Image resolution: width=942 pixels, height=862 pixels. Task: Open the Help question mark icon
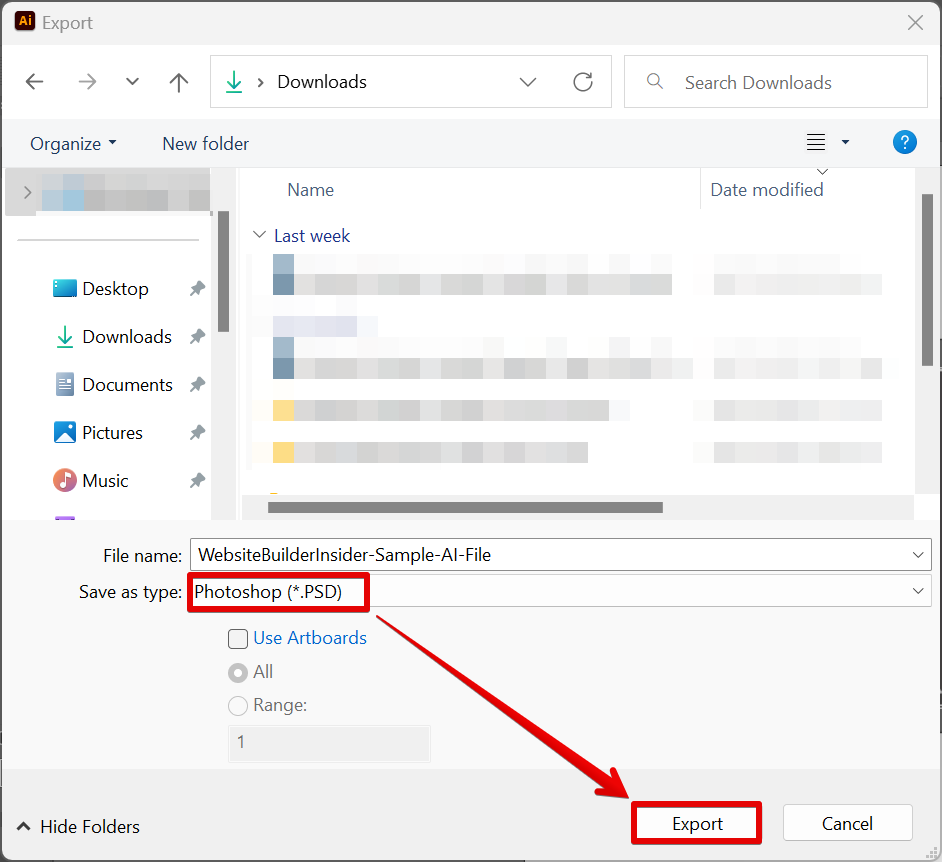[904, 143]
